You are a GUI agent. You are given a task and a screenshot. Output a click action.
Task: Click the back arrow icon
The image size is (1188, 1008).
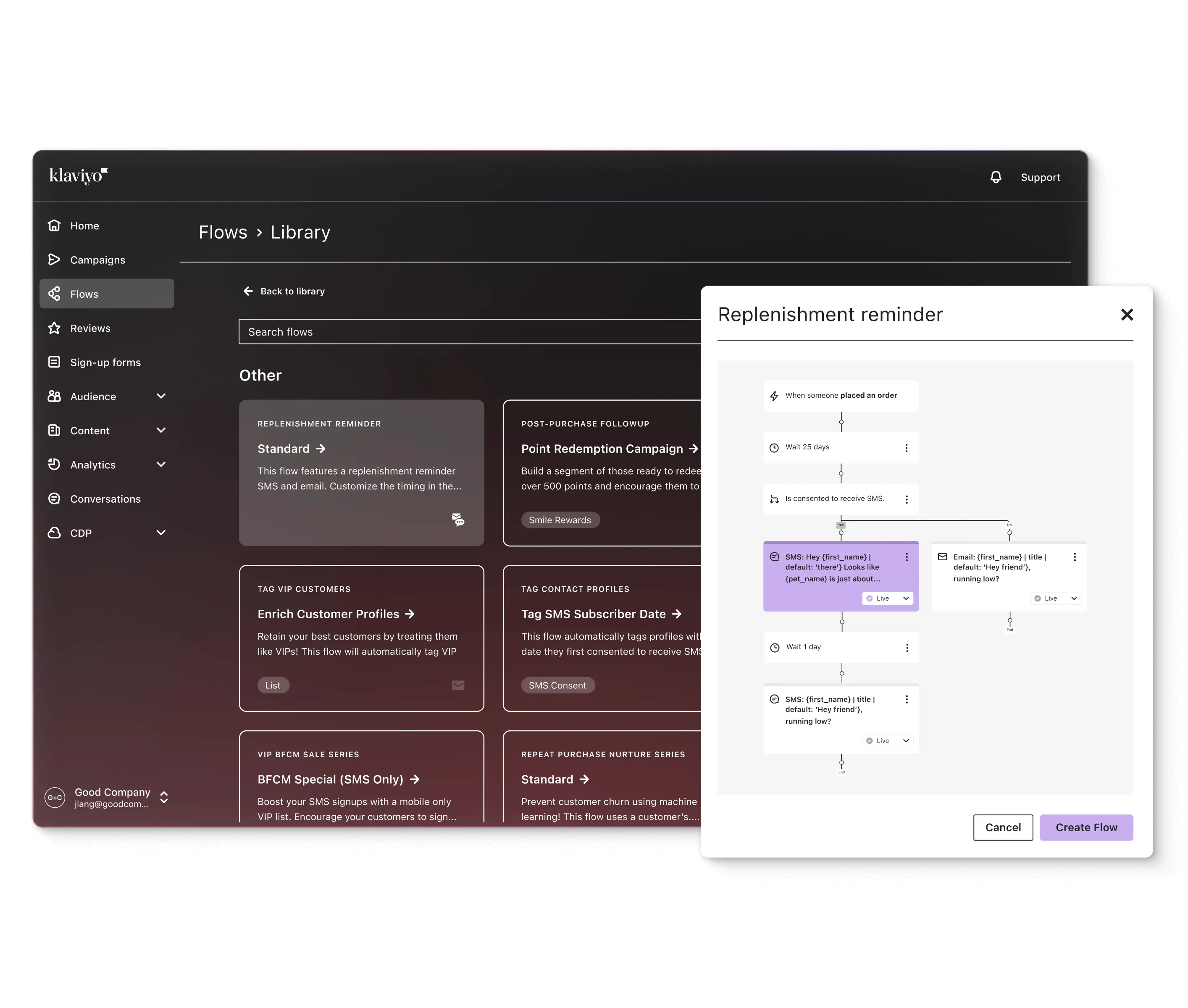(x=248, y=291)
